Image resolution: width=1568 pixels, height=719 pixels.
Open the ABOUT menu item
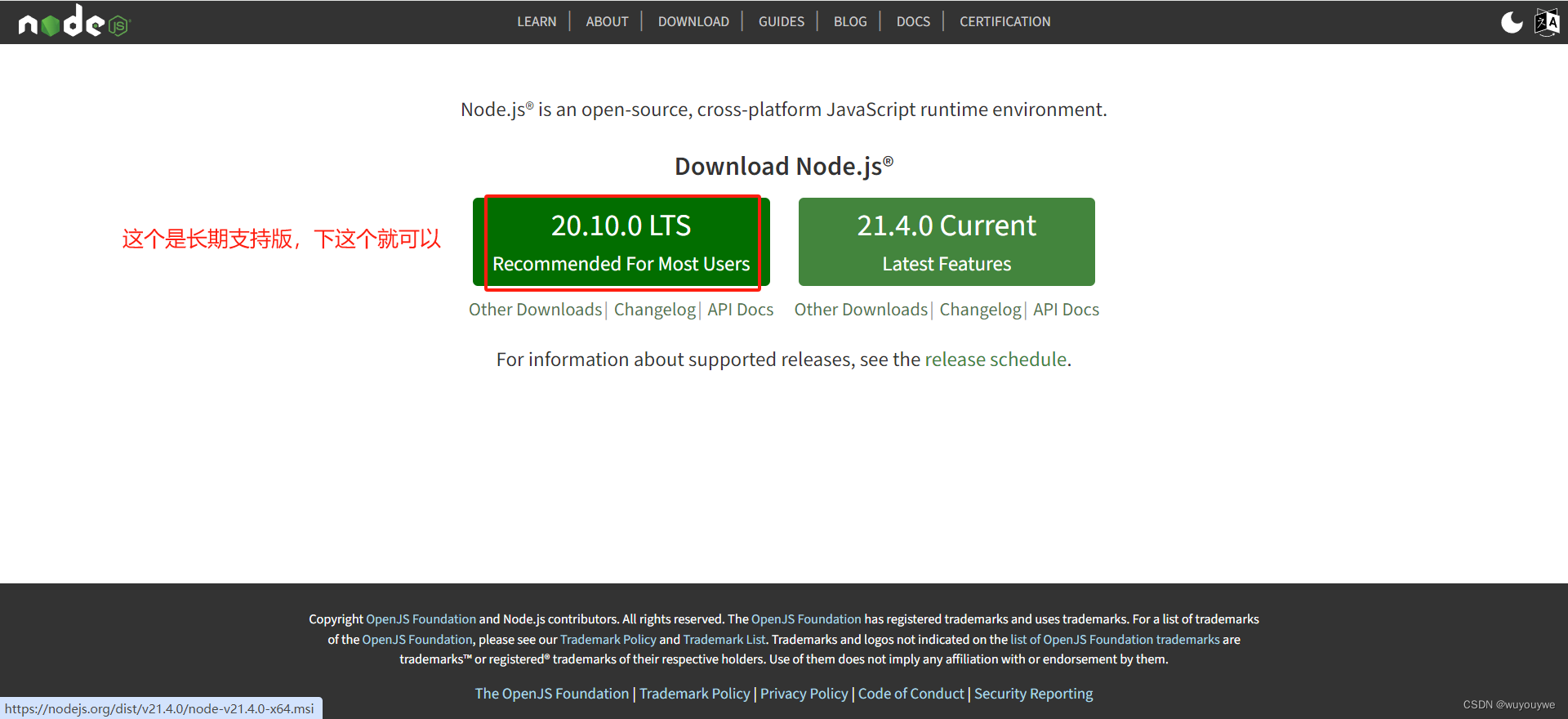coord(607,22)
